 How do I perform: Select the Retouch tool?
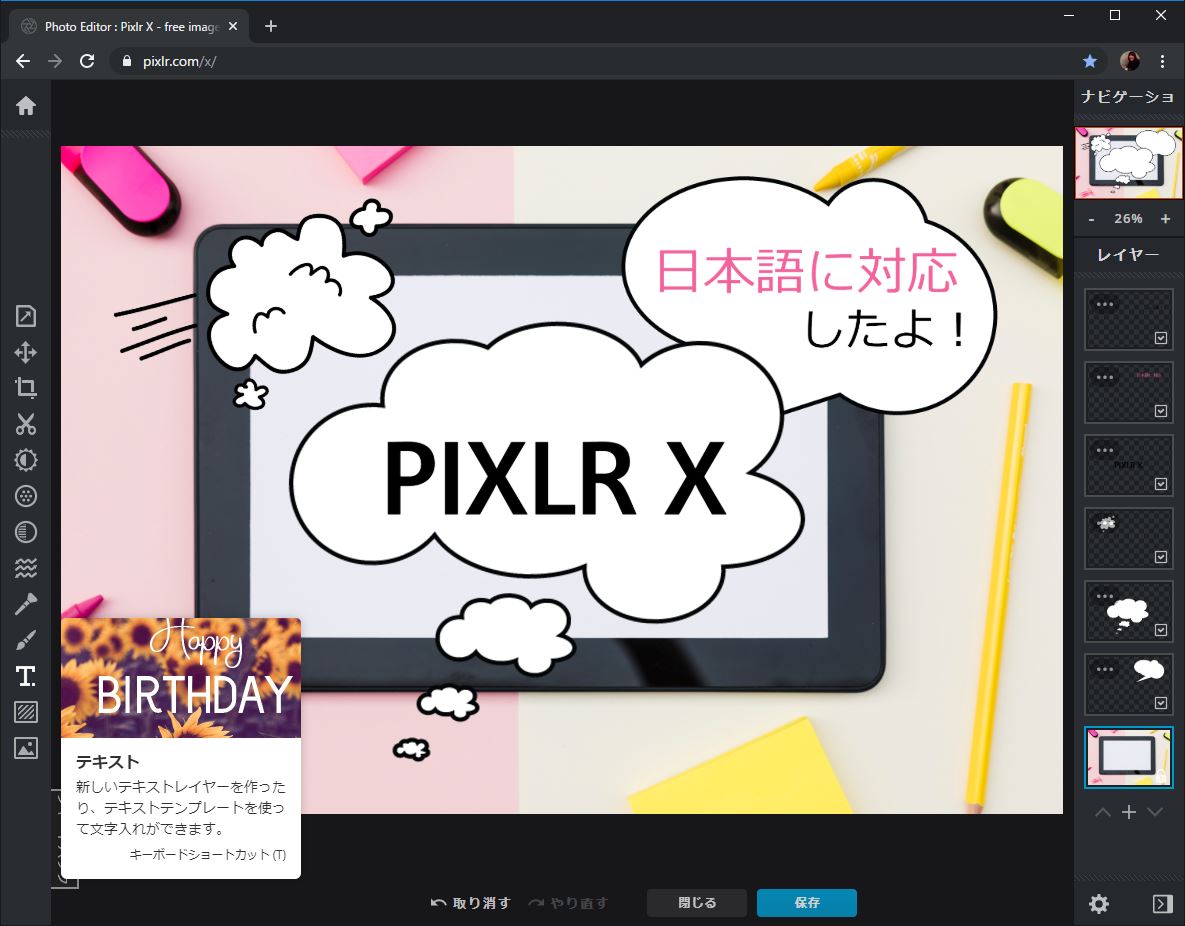(x=26, y=604)
